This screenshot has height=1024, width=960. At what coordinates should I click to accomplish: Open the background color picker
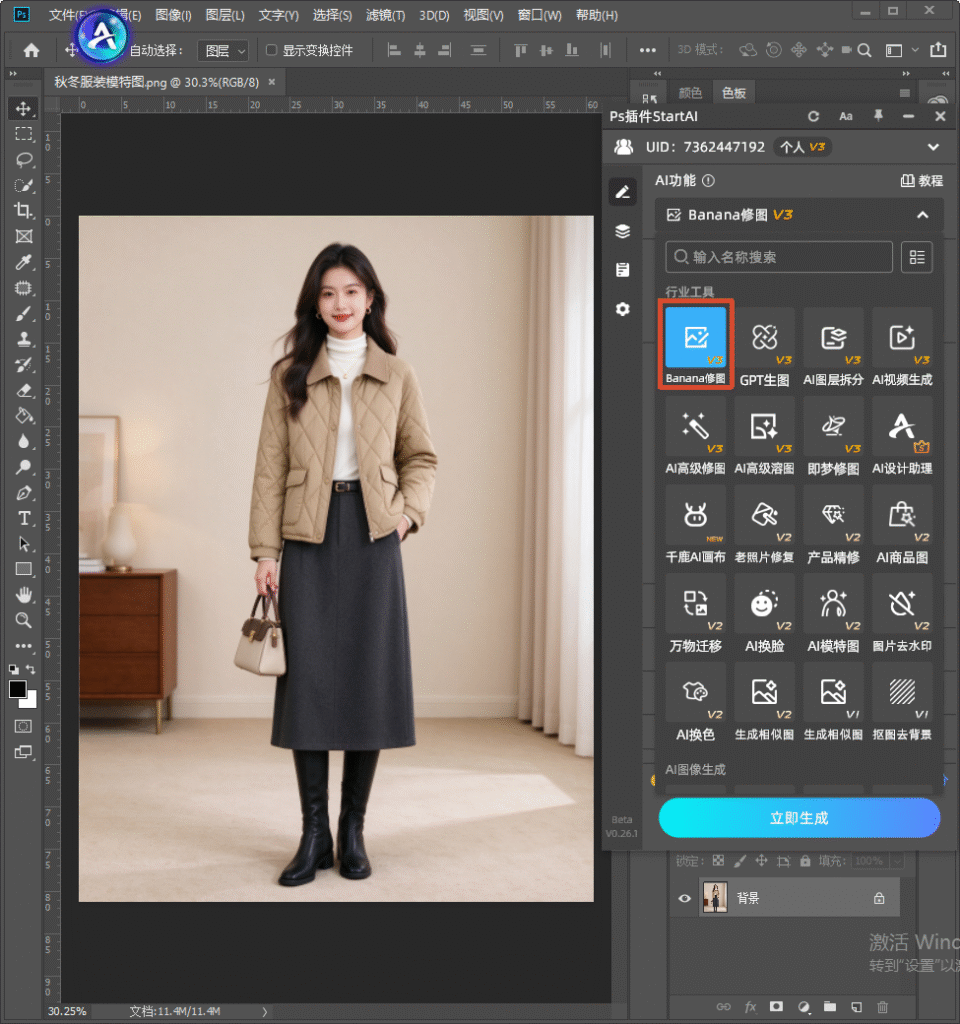tap(31, 702)
